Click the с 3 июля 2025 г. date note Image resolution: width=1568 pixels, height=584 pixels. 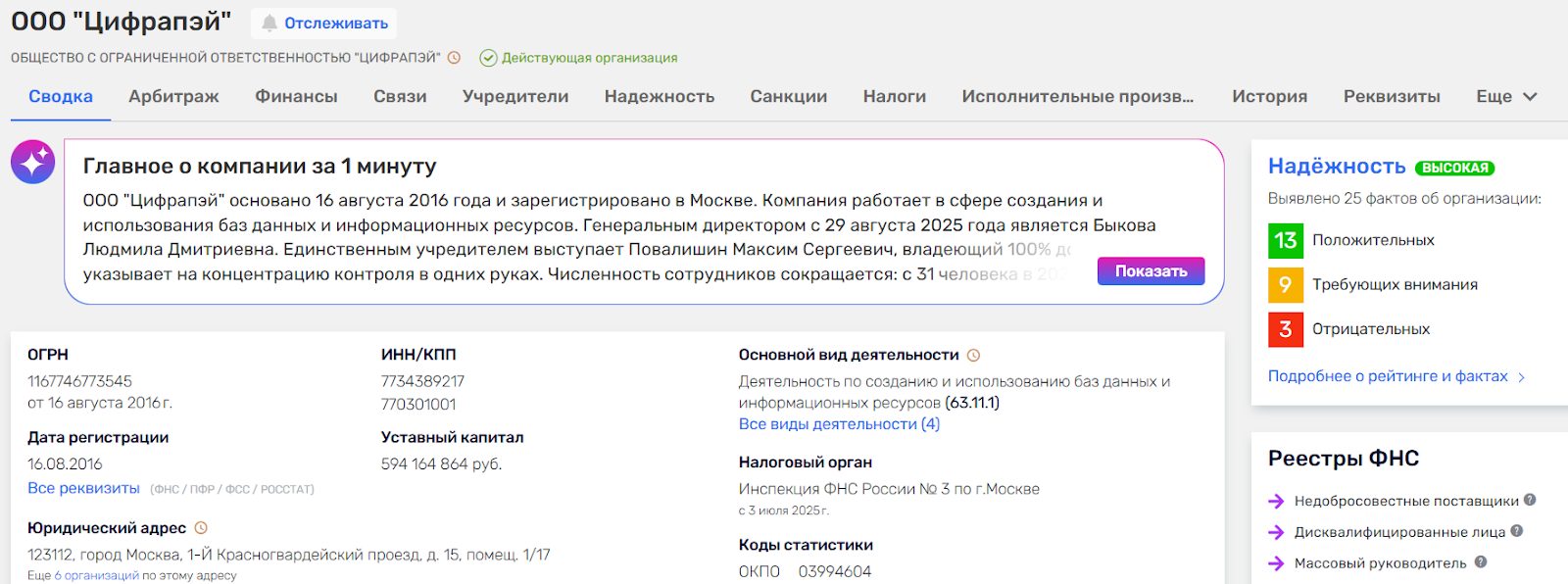click(784, 511)
